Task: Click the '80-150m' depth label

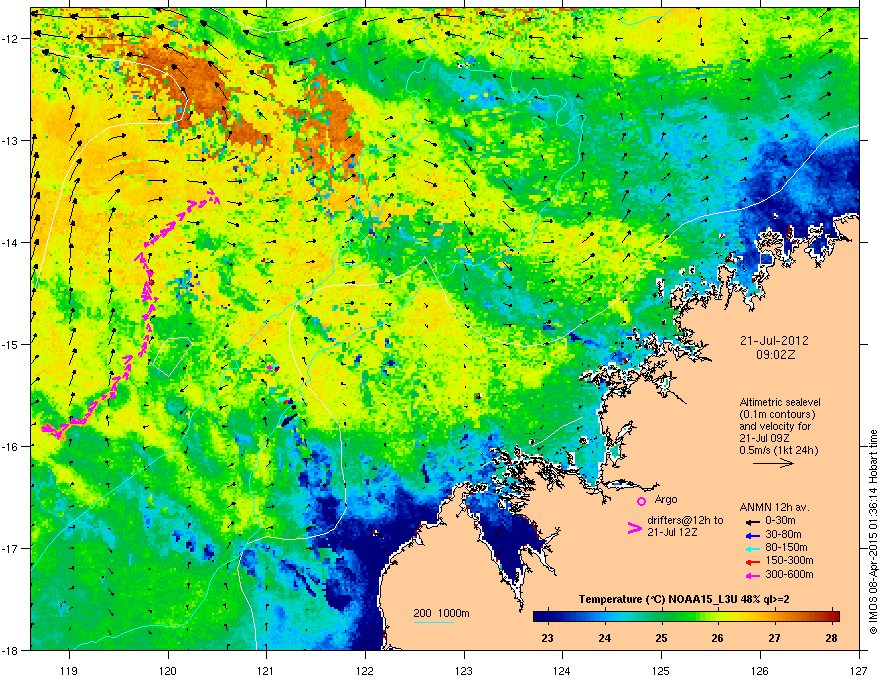Action: pyautogui.click(x=786, y=548)
